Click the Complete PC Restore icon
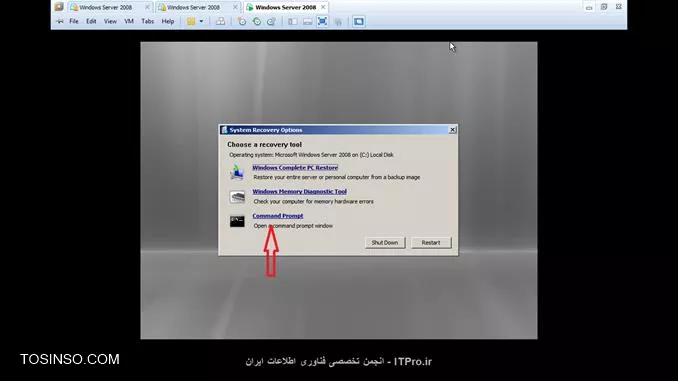678x381 pixels. pyautogui.click(x=237, y=172)
